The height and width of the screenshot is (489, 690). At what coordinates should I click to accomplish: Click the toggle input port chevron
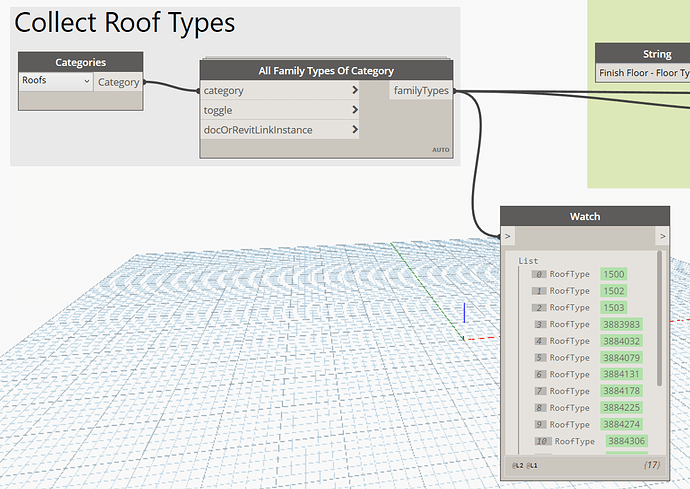click(355, 110)
